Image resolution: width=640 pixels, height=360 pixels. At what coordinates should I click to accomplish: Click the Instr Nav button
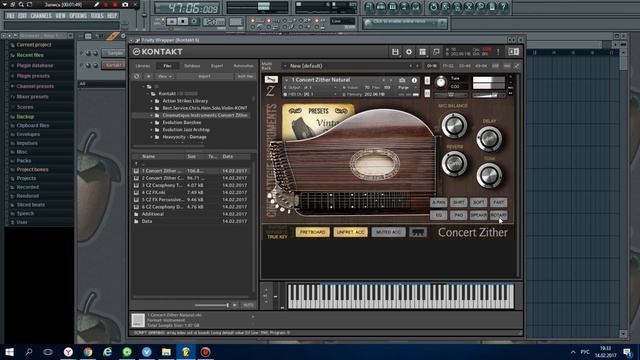tap(245, 76)
